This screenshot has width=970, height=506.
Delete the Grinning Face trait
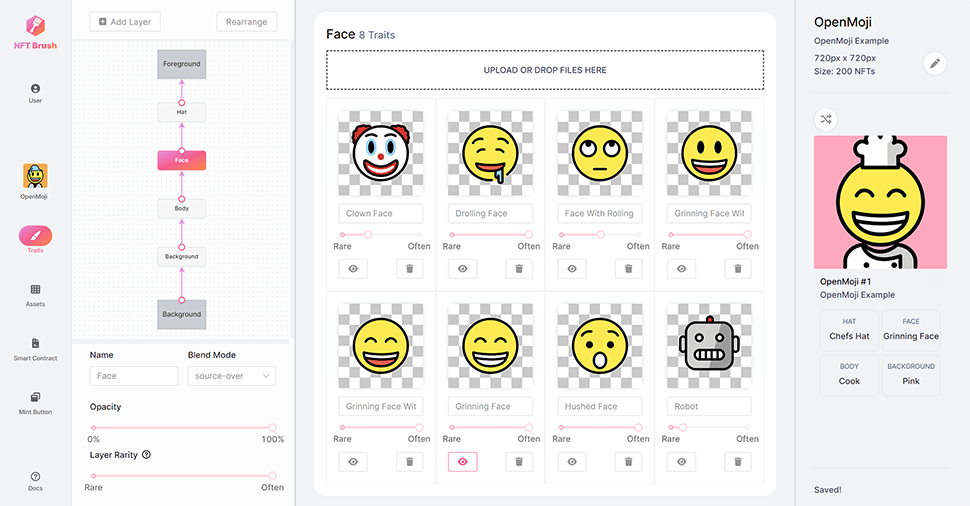click(x=519, y=461)
